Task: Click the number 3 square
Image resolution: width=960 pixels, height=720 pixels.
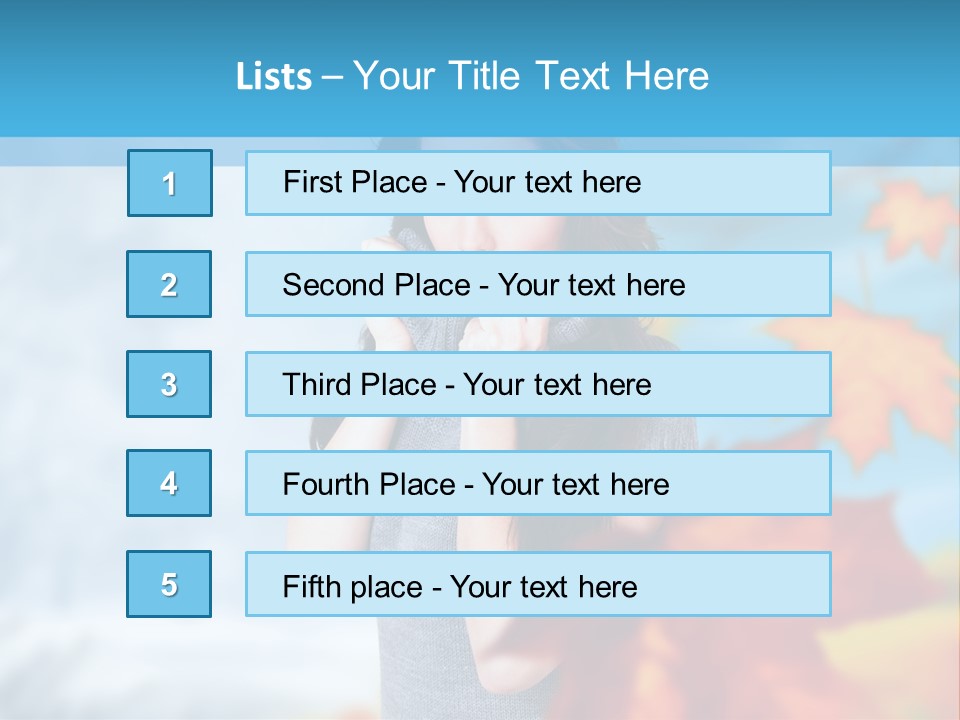Action: [x=169, y=384]
